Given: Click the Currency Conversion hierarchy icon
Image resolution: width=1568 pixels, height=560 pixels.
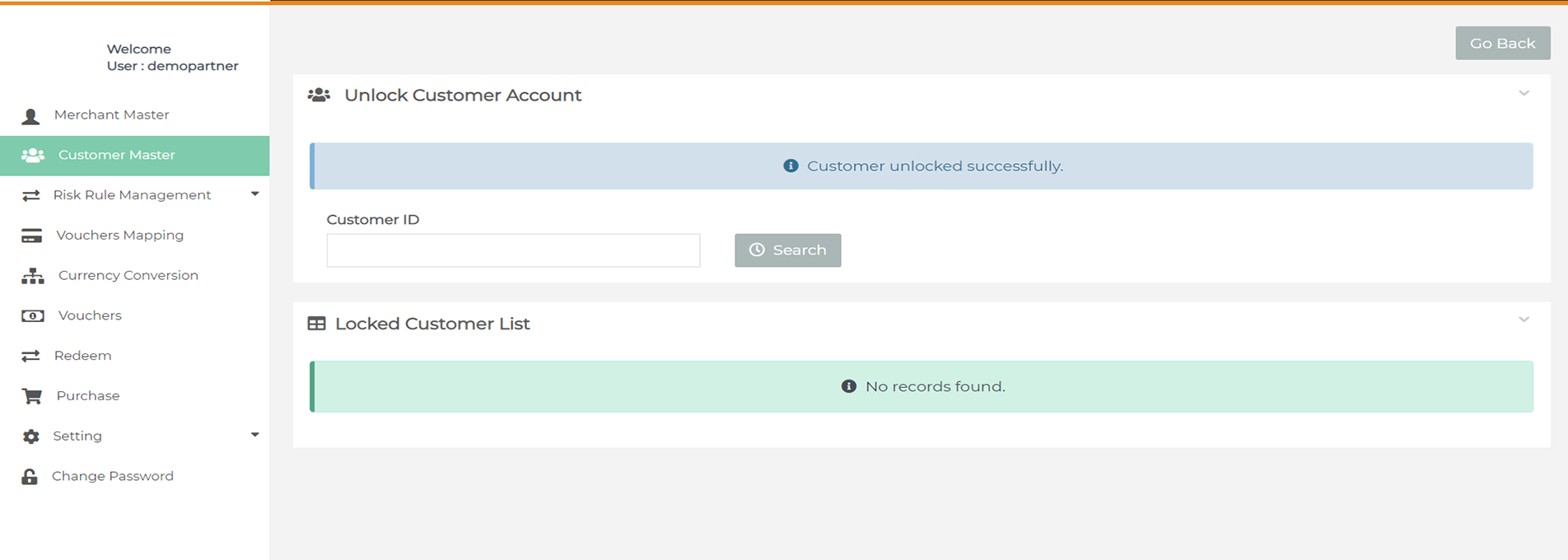Looking at the screenshot, I should [x=32, y=276].
